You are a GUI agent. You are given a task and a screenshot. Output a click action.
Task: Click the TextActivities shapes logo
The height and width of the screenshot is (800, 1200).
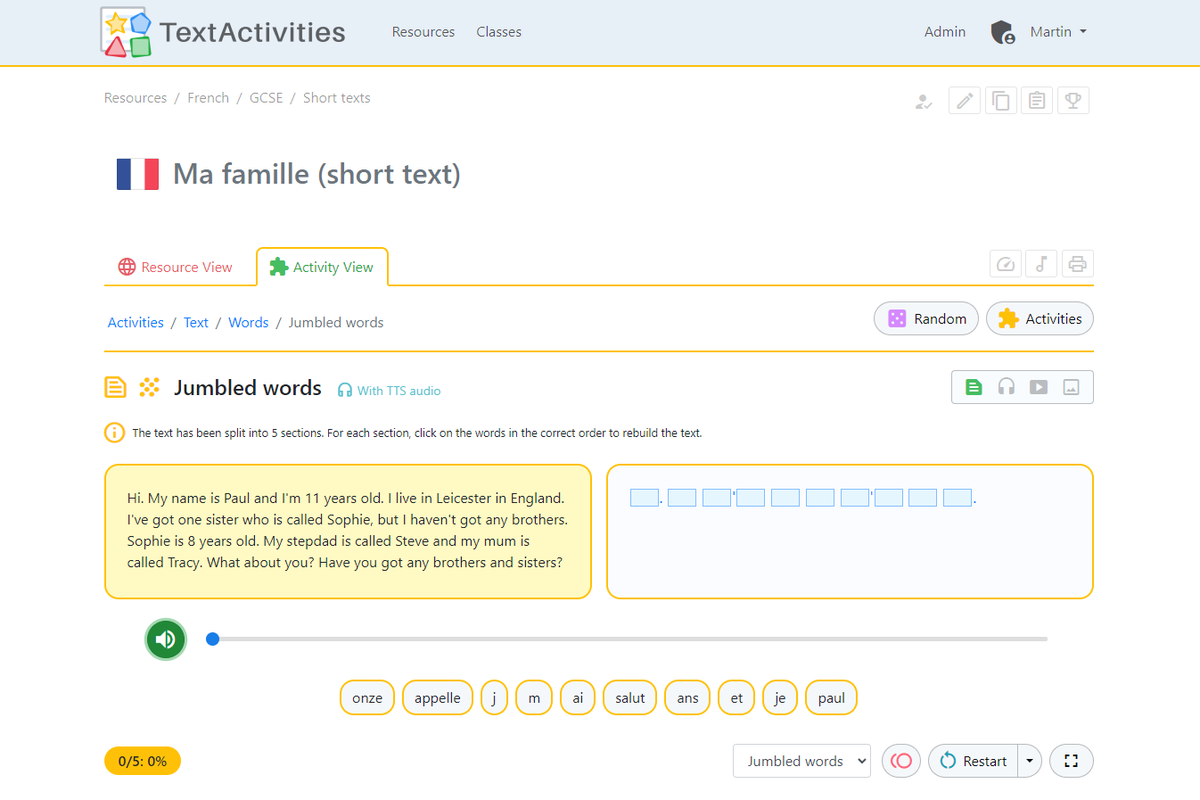click(x=127, y=32)
